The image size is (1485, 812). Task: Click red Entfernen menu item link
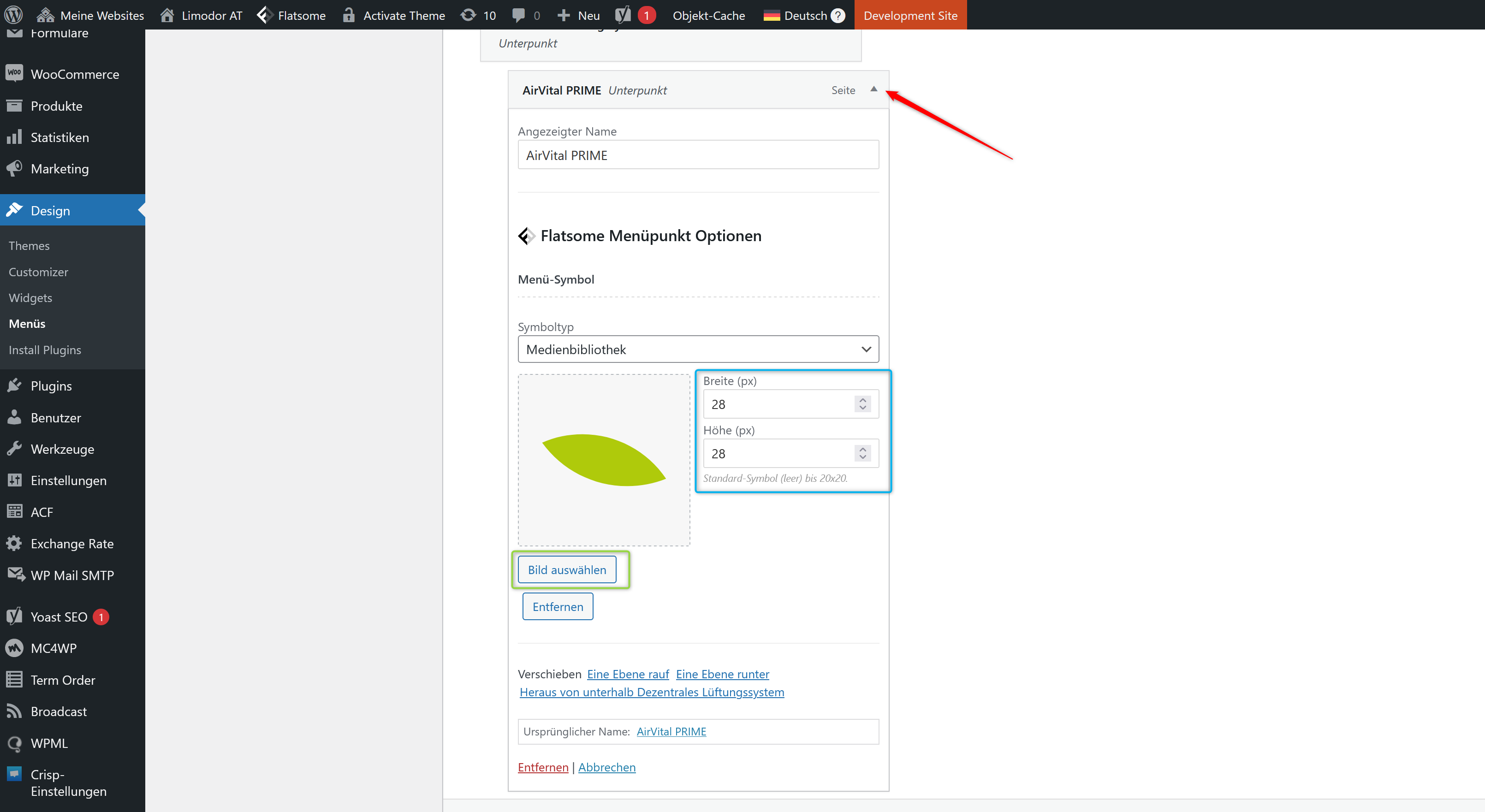[542, 767]
